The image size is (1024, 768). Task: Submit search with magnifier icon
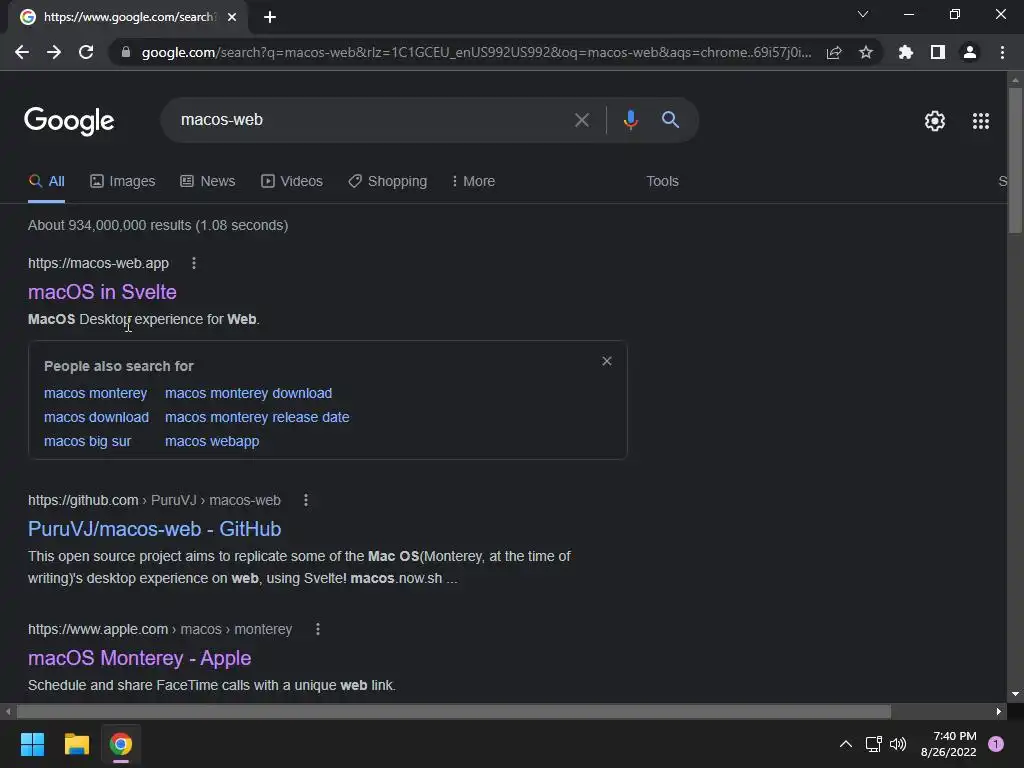coord(670,120)
